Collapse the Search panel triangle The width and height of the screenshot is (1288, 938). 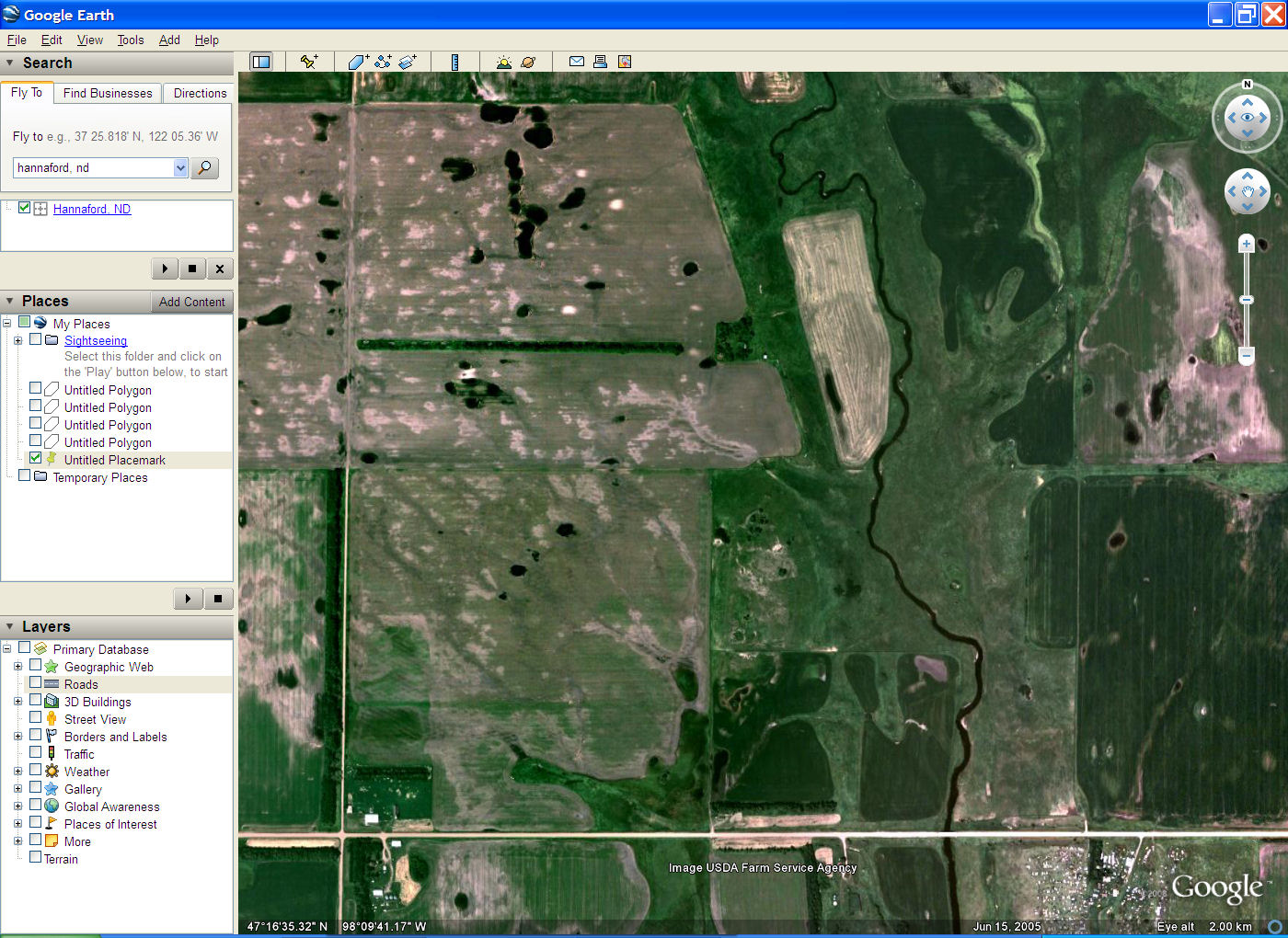(10, 63)
